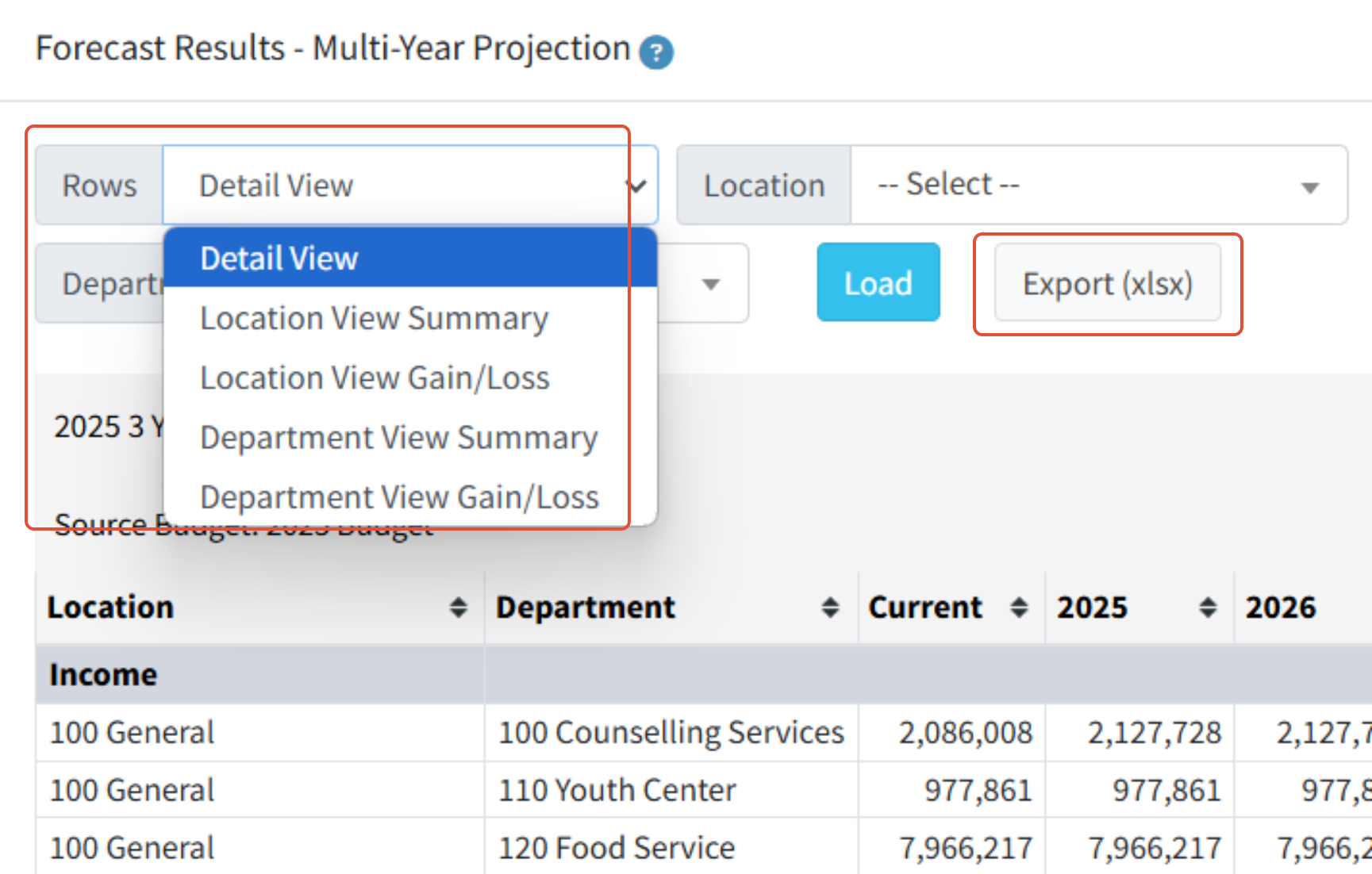Click 100 General in Food Service row
This screenshot has height=874, width=1372.
pos(132,847)
